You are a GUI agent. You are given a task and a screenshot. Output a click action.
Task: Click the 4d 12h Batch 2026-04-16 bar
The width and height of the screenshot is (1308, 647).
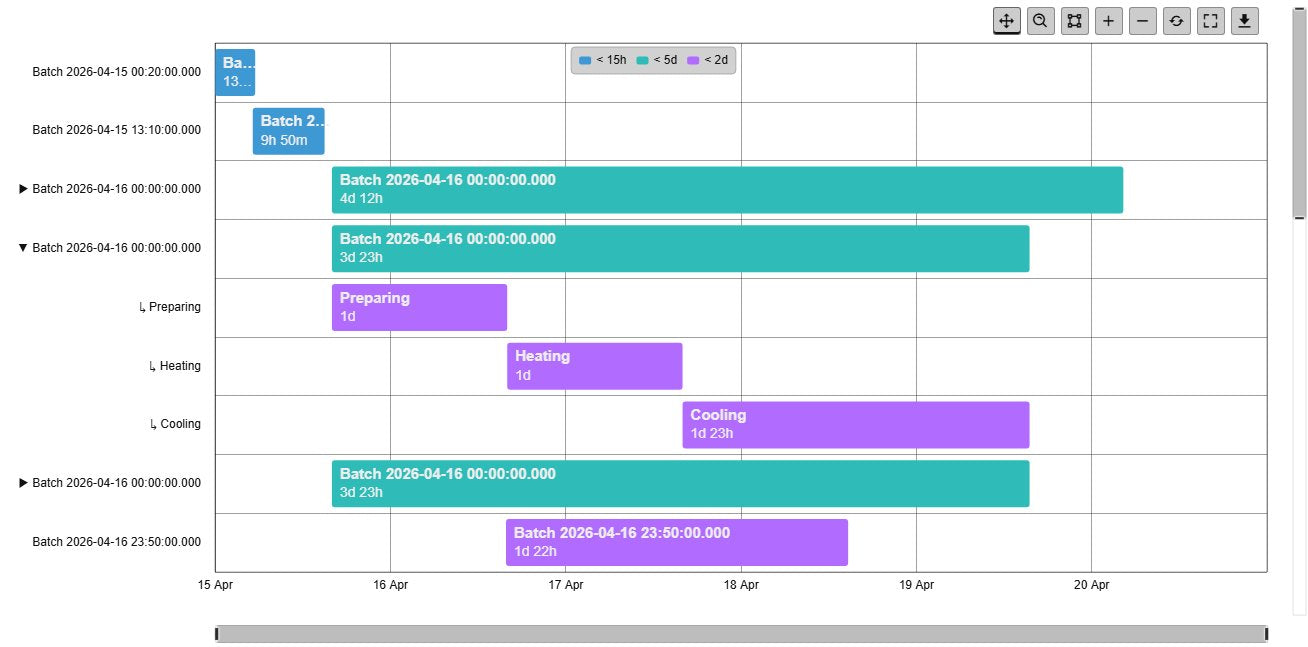point(727,190)
